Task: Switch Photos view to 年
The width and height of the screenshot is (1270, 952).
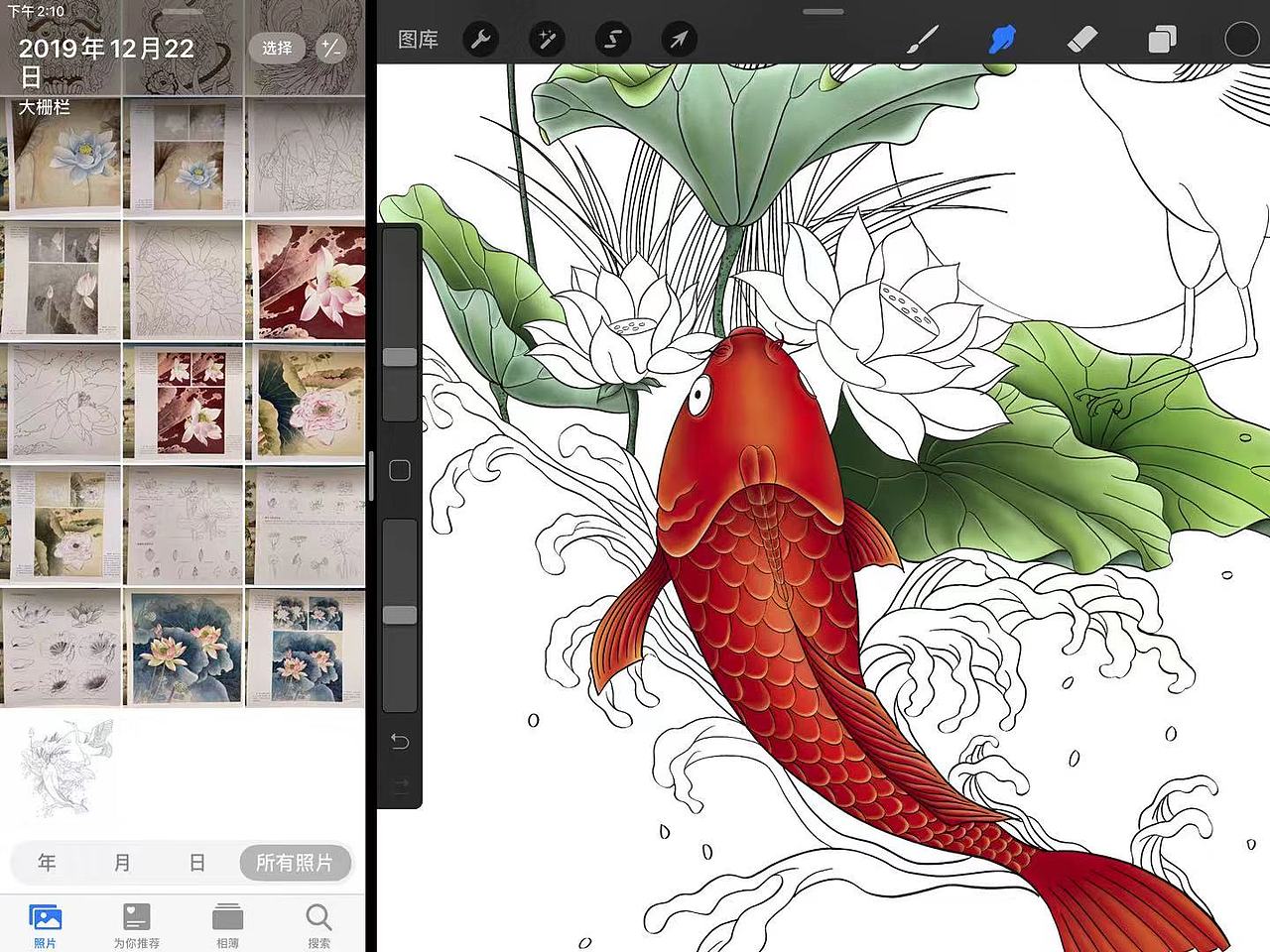Action: (x=47, y=863)
